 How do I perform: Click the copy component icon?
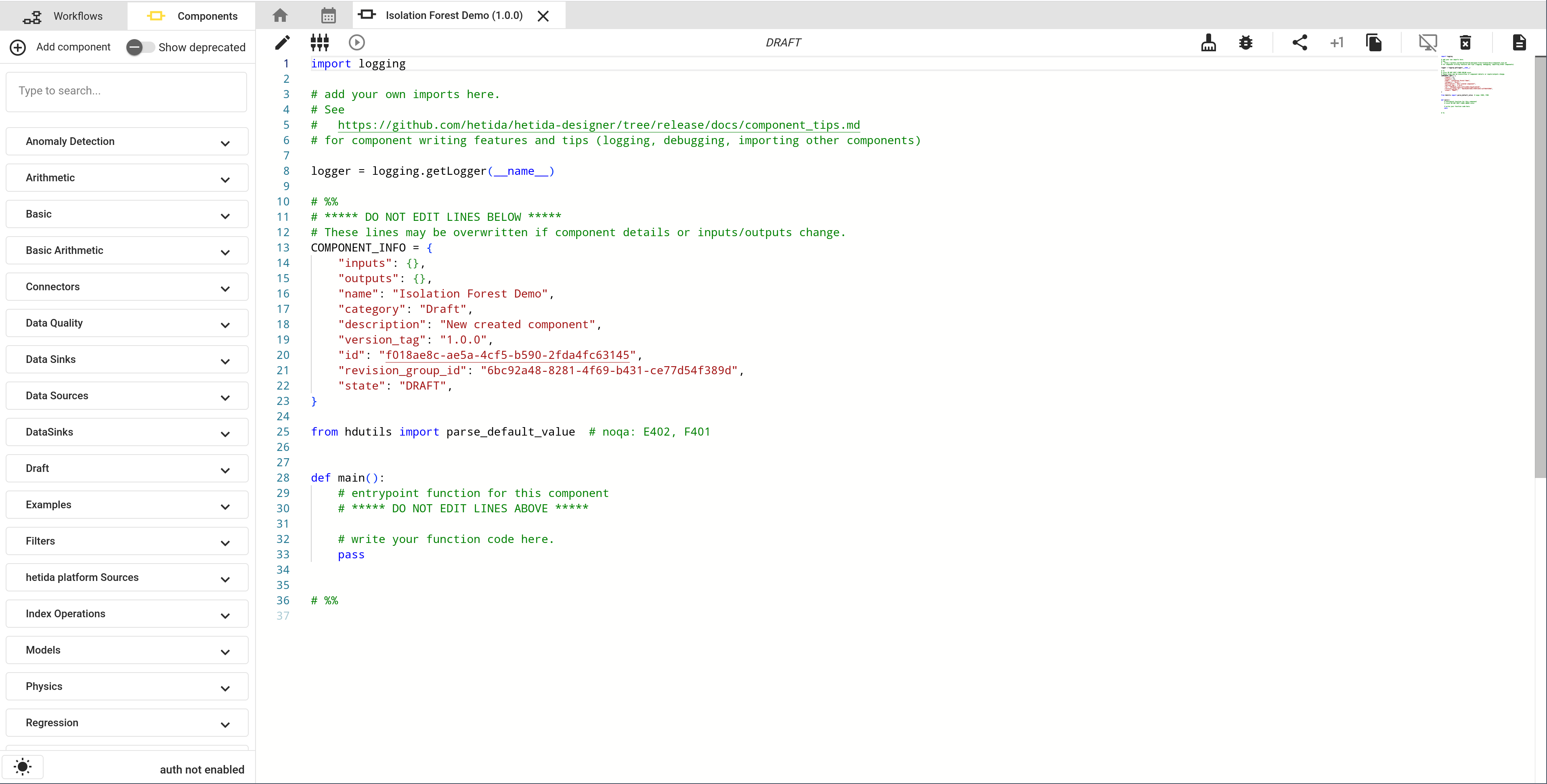click(1373, 43)
